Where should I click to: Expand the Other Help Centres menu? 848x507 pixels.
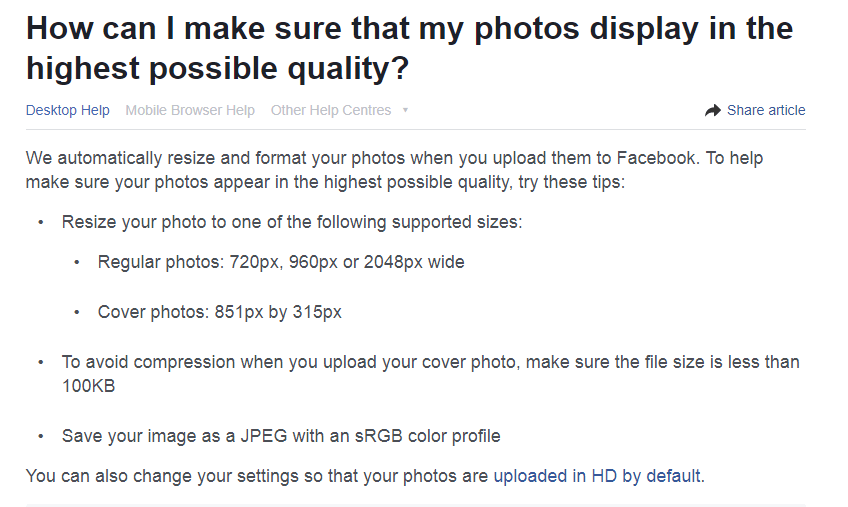pyautogui.click(x=331, y=111)
